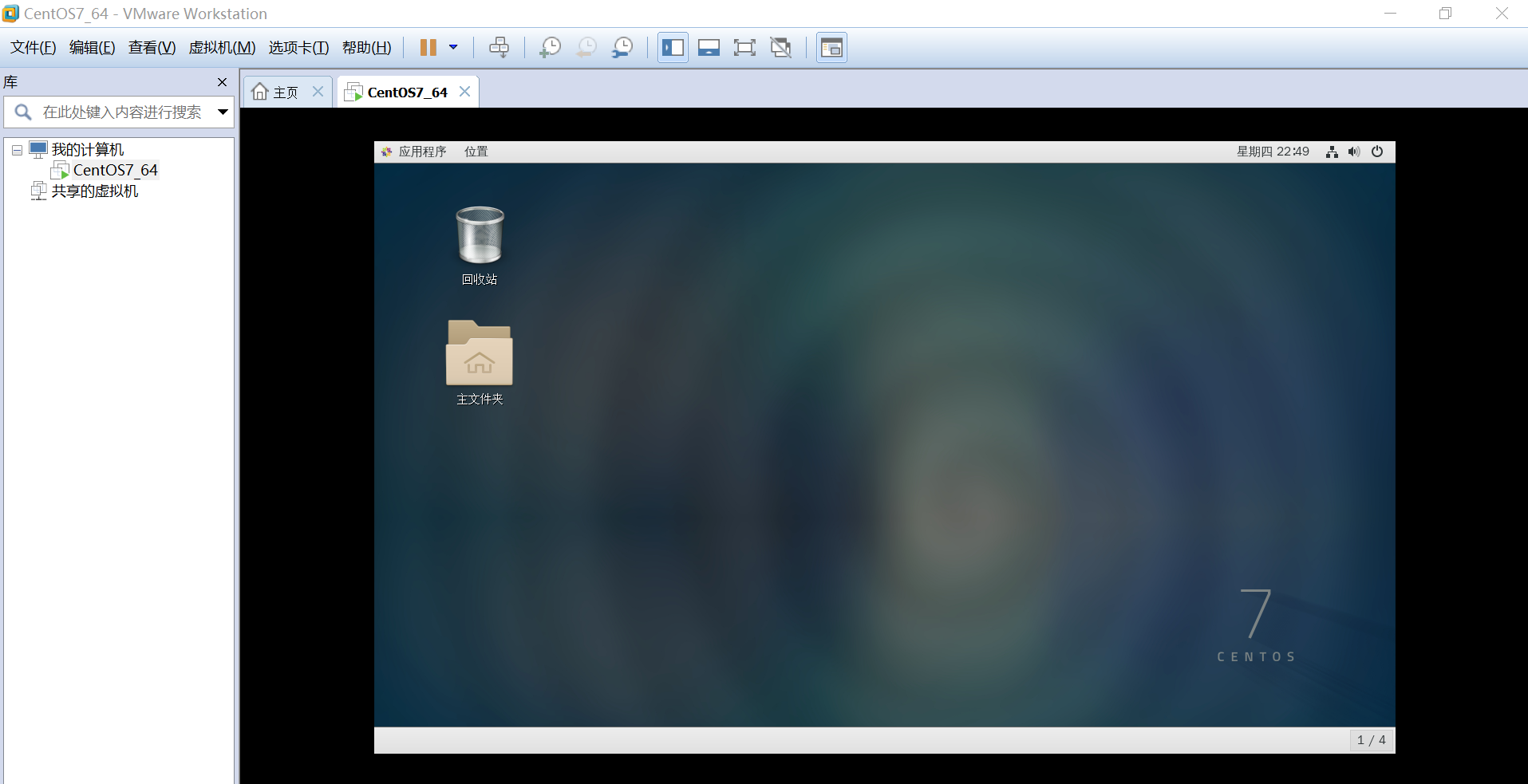Image resolution: width=1528 pixels, height=784 pixels.
Task: Click the library search input field
Action: click(x=122, y=112)
